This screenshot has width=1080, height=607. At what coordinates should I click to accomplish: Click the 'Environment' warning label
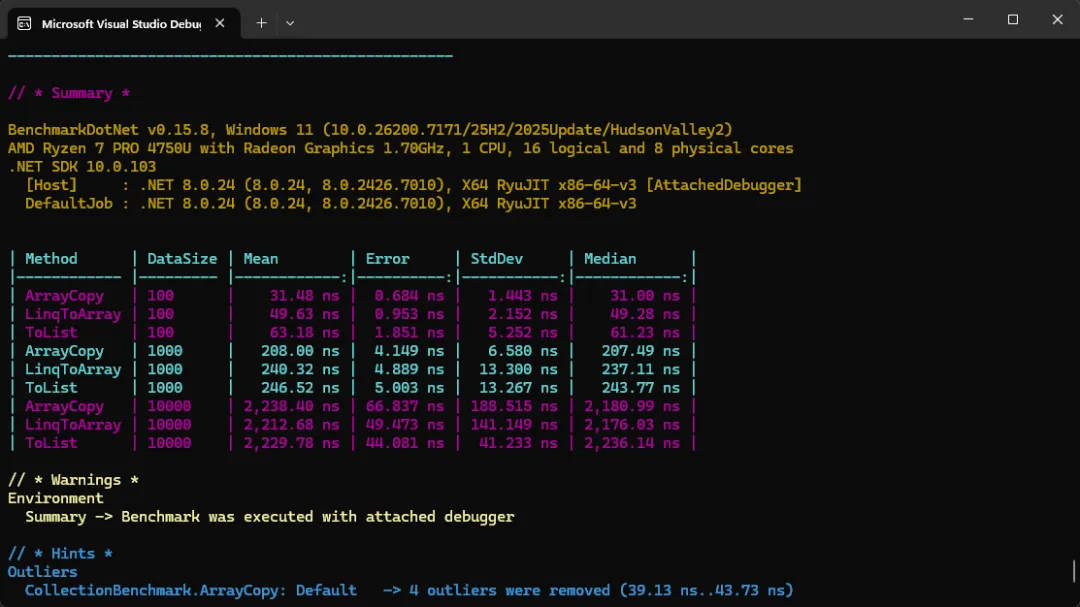(56, 498)
